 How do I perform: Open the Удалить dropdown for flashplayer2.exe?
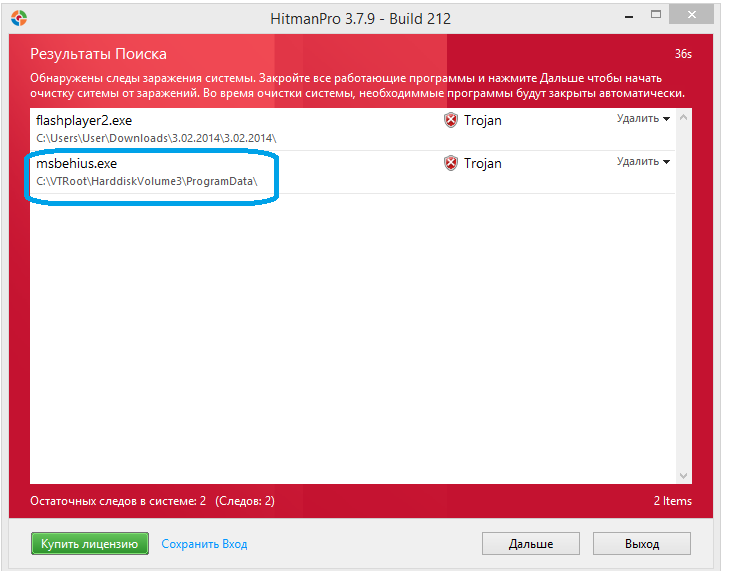point(643,119)
